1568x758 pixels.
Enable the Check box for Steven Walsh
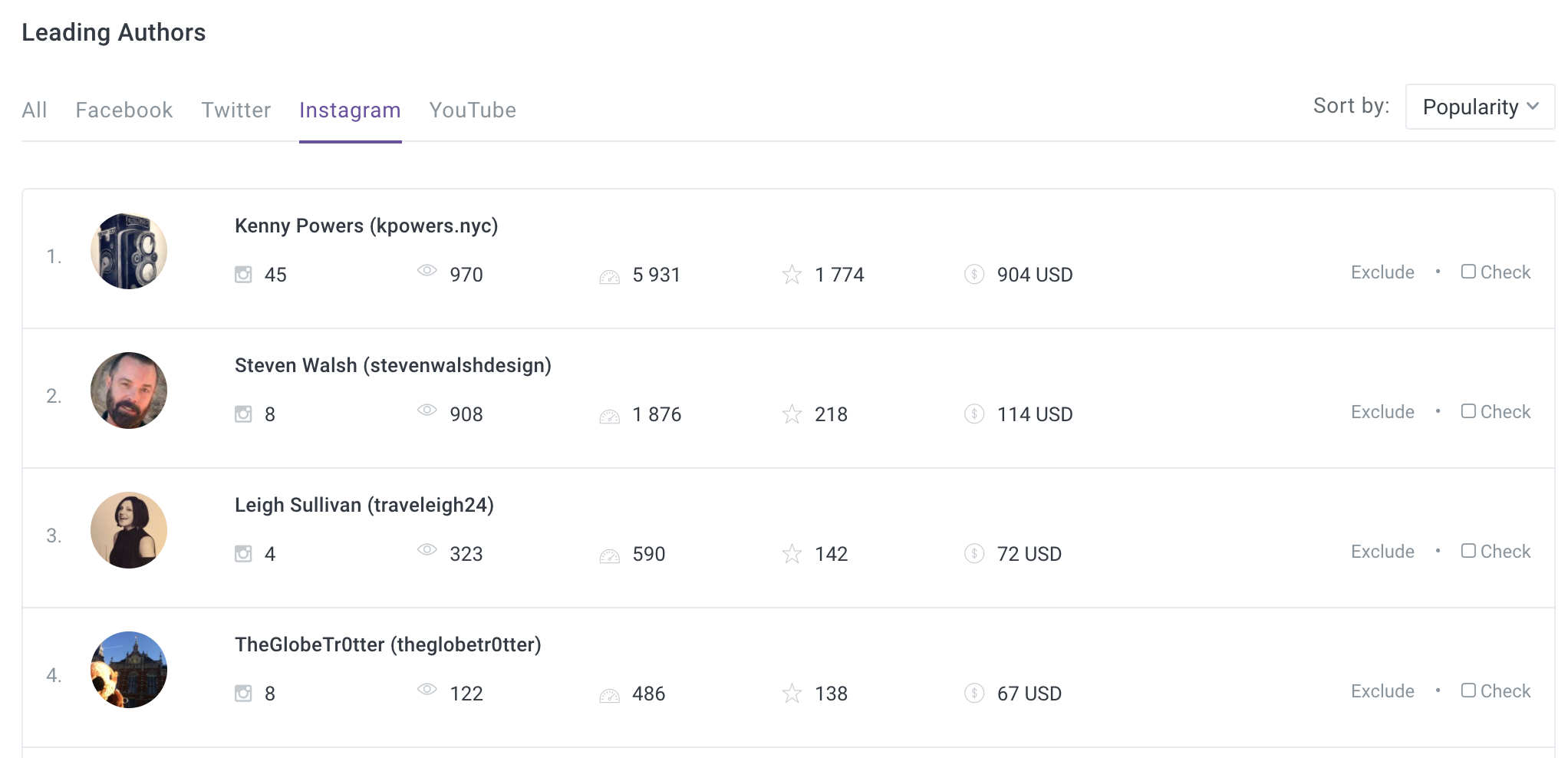[x=1468, y=411]
